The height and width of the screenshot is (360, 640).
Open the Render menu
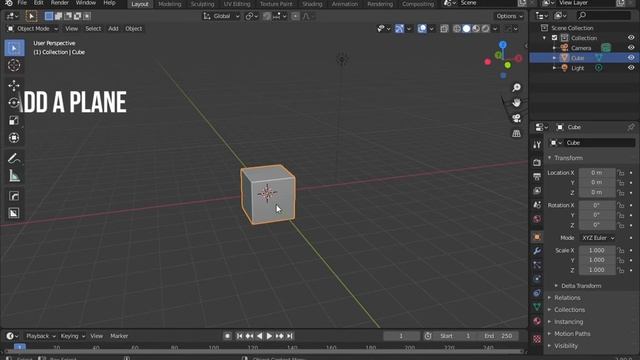pos(60,3)
